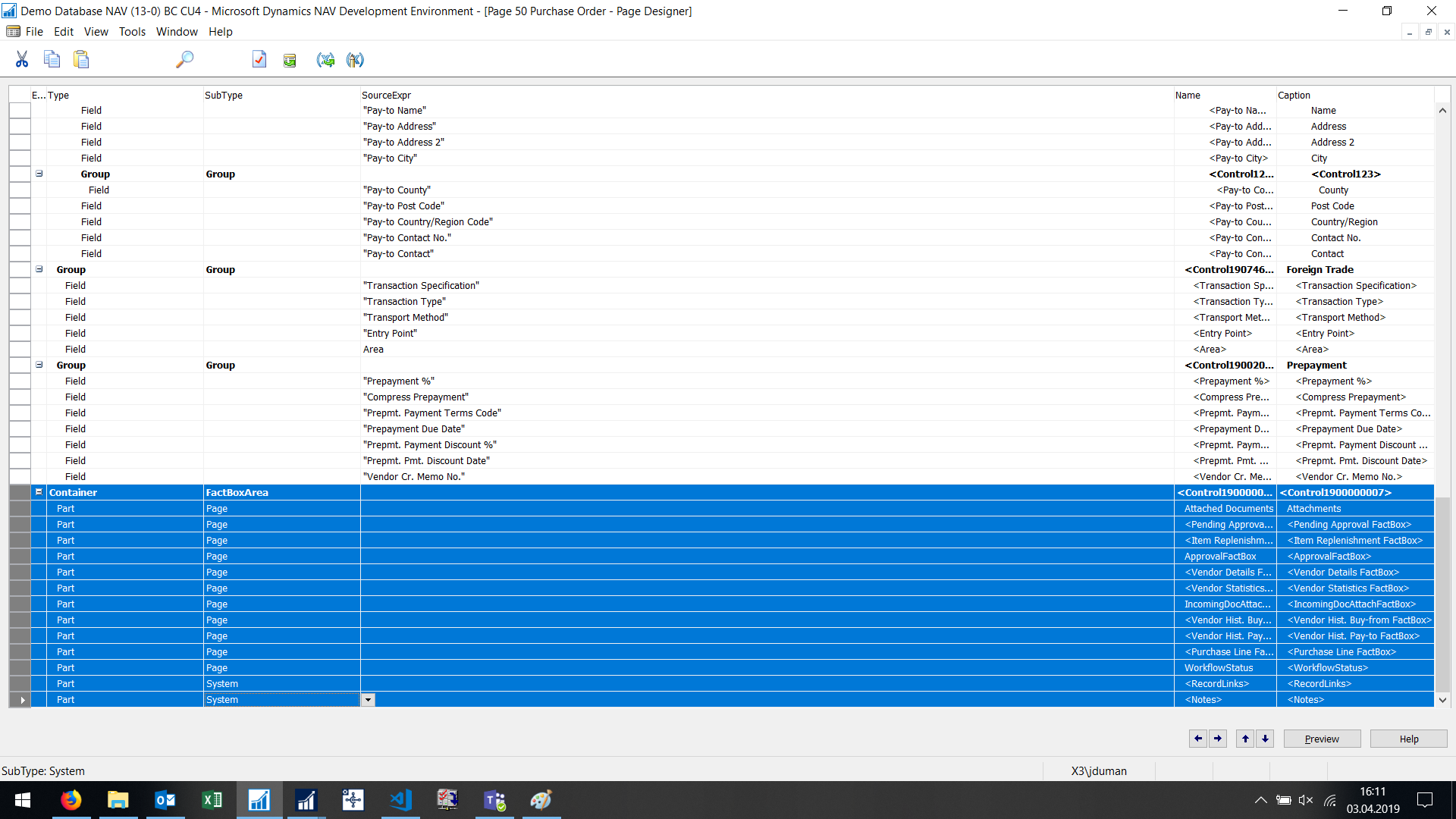
Task: Collapse the Foreign Trade group
Action: pos(39,269)
